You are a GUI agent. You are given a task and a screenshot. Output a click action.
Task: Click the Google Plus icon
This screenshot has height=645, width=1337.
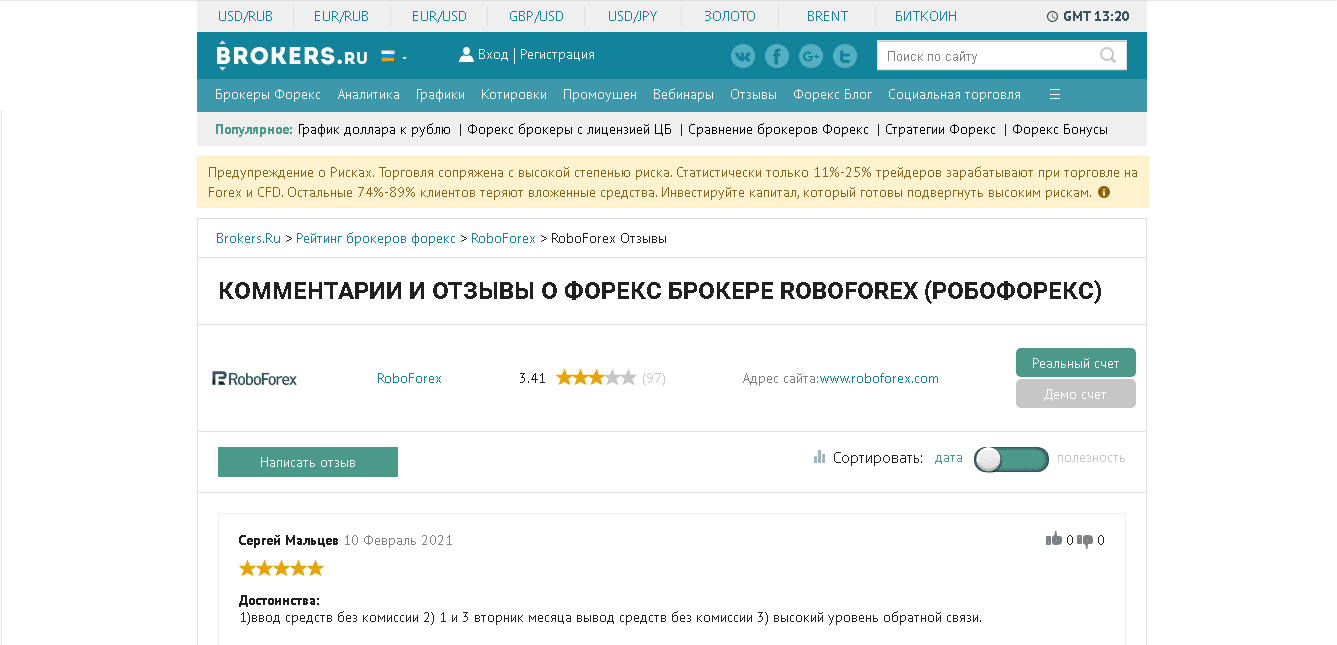click(x=811, y=56)
